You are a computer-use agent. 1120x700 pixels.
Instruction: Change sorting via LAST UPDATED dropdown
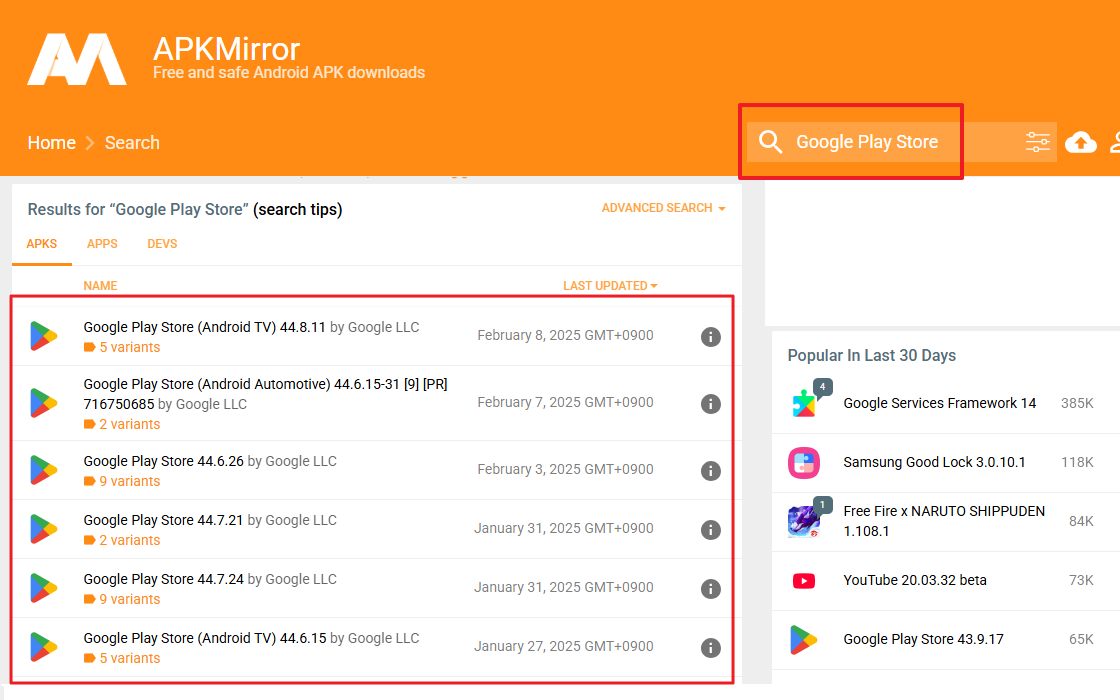pos(610,285)
